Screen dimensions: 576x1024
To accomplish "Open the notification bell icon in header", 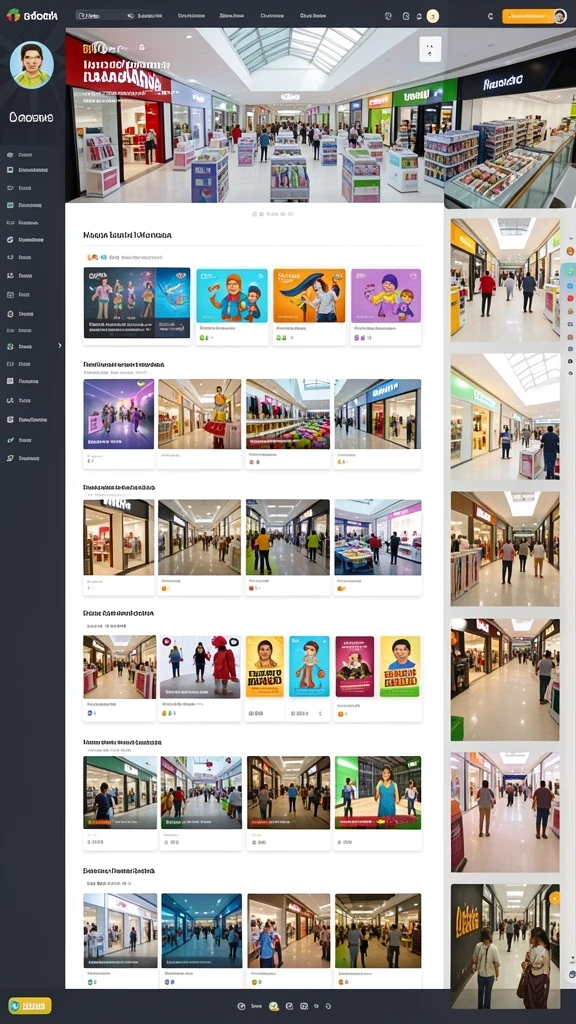I will (419, 16).
